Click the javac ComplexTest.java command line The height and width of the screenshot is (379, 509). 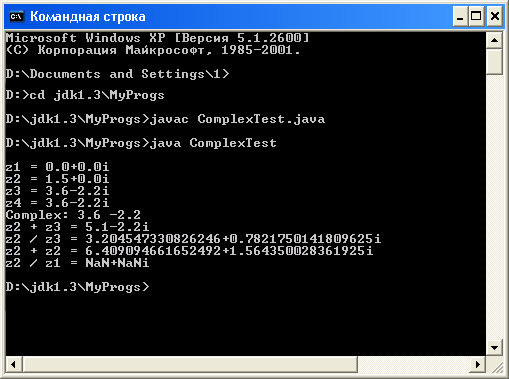[x=165, y=119]
